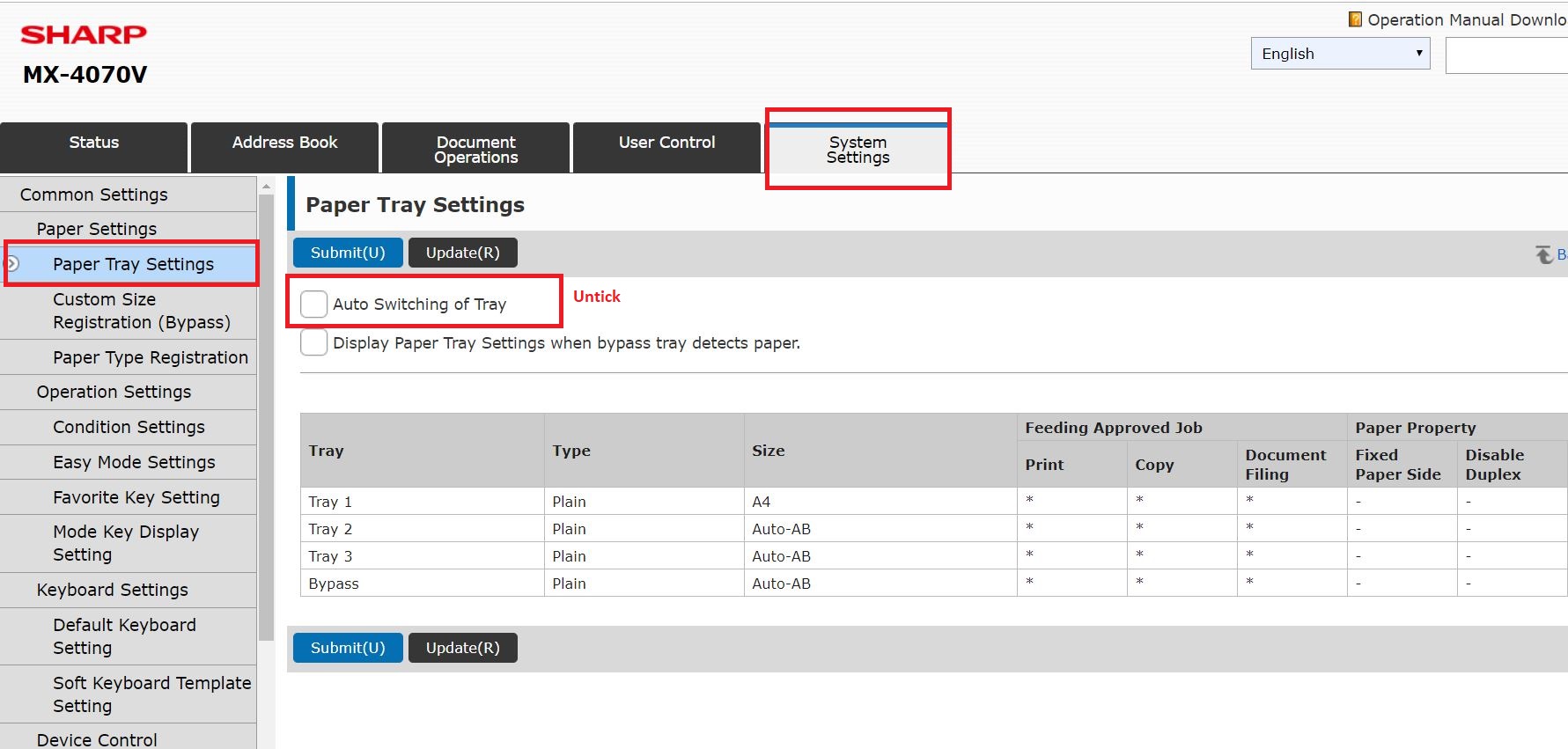The width and height of the screenshot is (1568, 749).
Task: Open the English language dropdown
Action: pyautogui.click(x=1339, y=54)
